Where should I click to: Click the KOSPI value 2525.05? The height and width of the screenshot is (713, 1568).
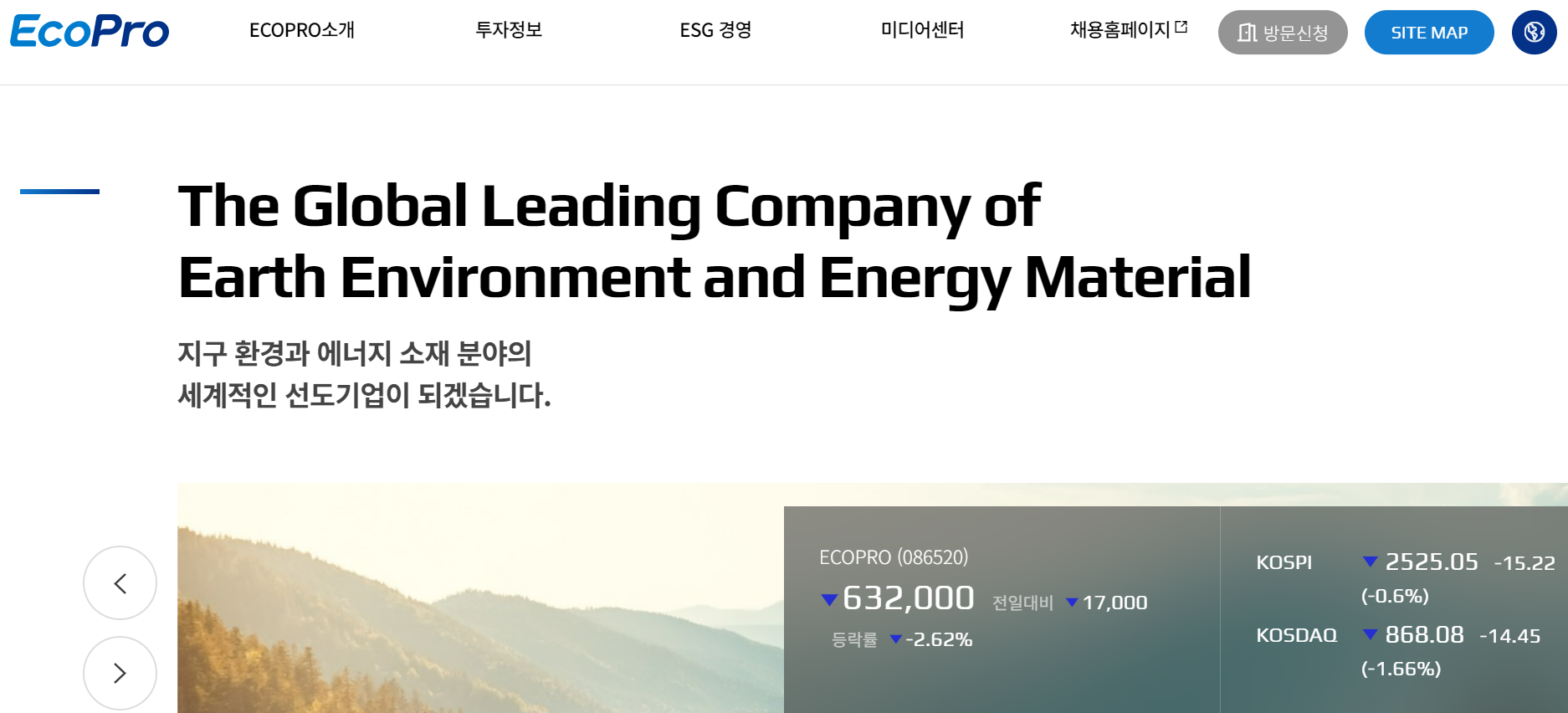tap(1432, 562)
